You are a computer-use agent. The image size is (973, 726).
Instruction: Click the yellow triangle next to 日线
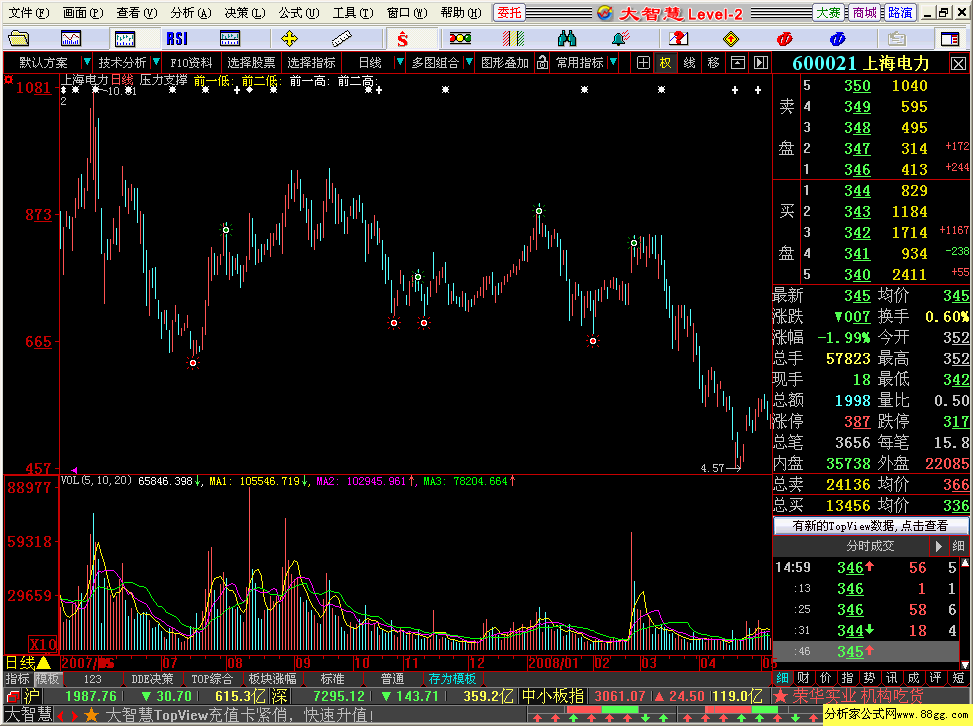pyautogui.click(x=44, y=663)
